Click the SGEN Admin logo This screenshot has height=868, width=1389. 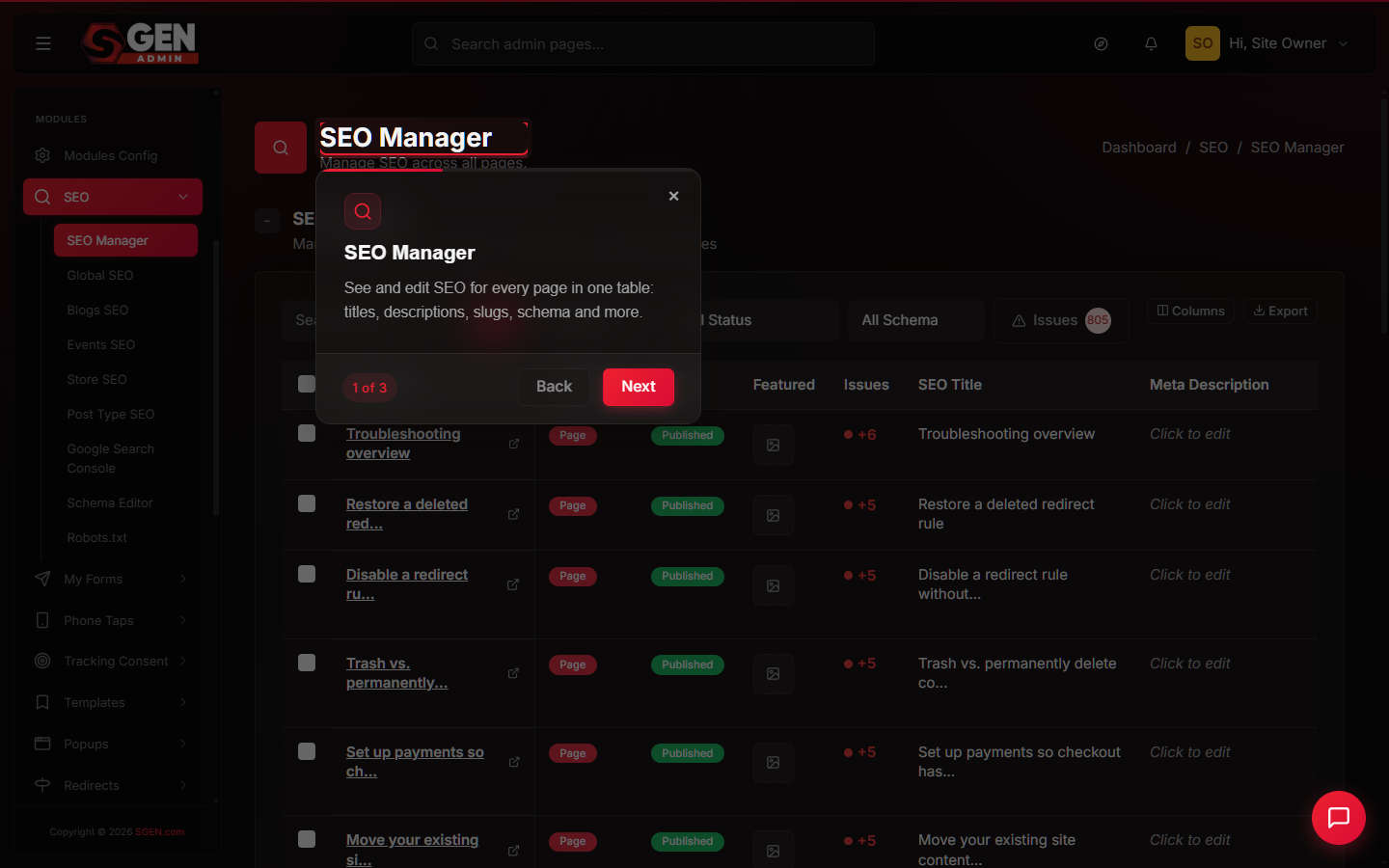[140, 43]
